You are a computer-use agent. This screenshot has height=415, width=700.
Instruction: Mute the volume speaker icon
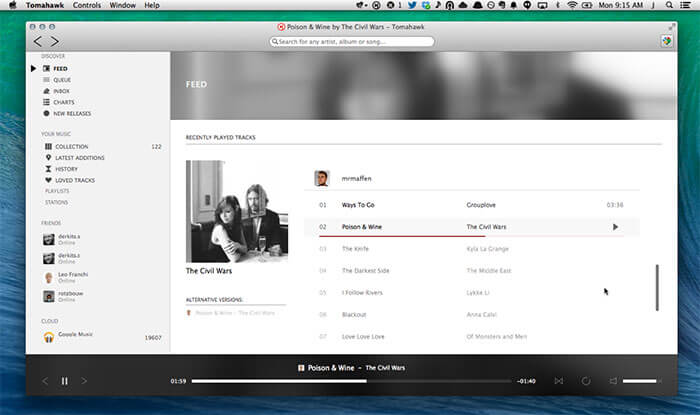(x=613, y=381)
